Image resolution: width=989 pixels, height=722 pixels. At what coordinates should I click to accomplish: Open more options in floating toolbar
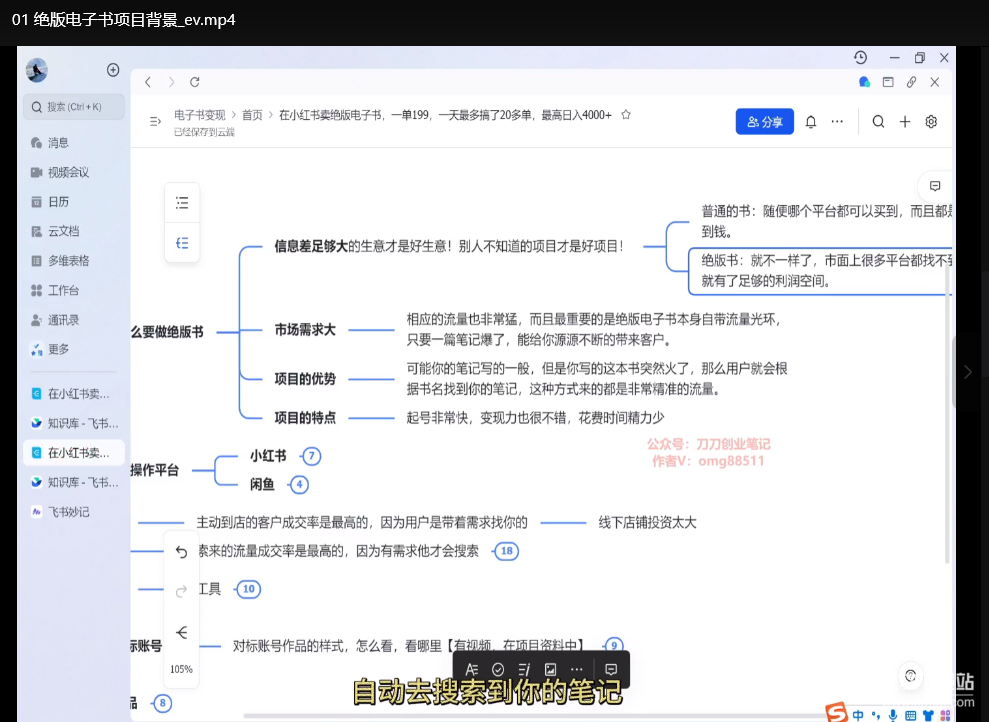tap(576, 670)
